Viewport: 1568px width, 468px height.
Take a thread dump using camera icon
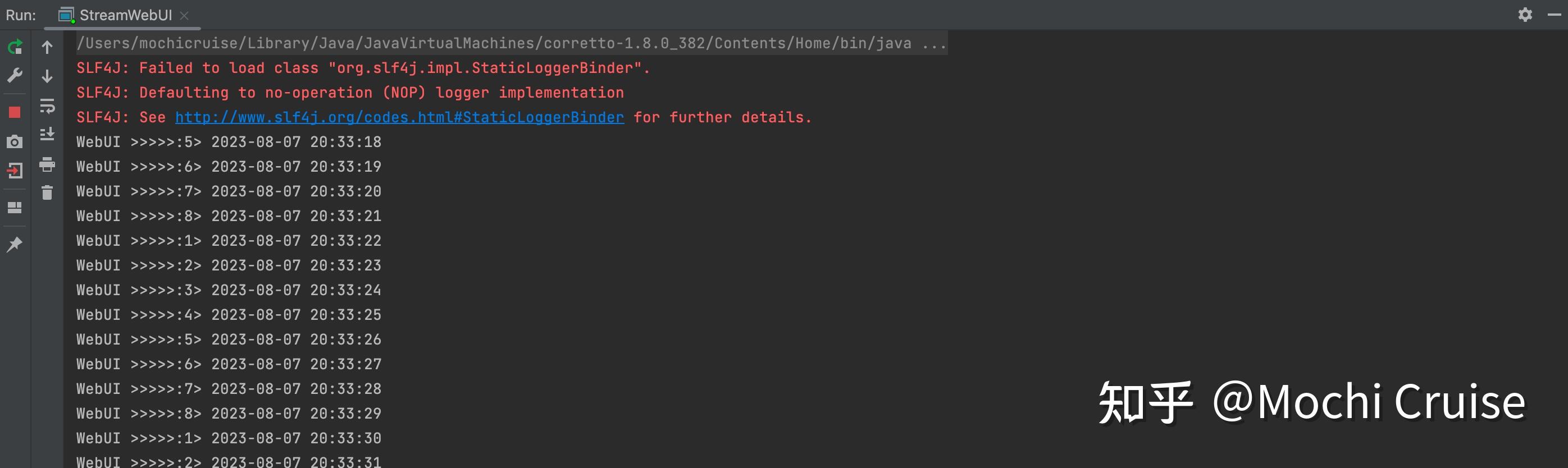click(x=13, y=141)
